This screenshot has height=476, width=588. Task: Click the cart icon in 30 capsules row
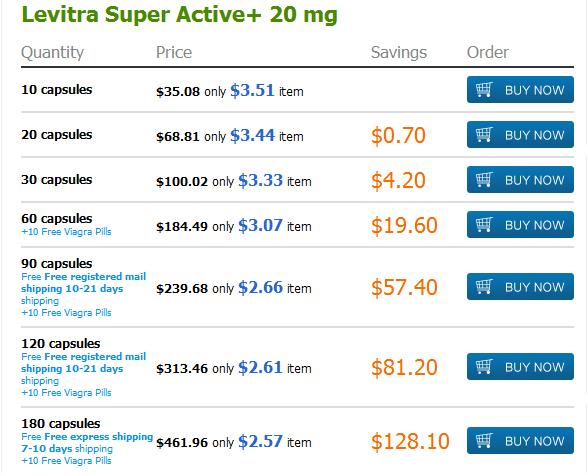(x=484, y=180)
